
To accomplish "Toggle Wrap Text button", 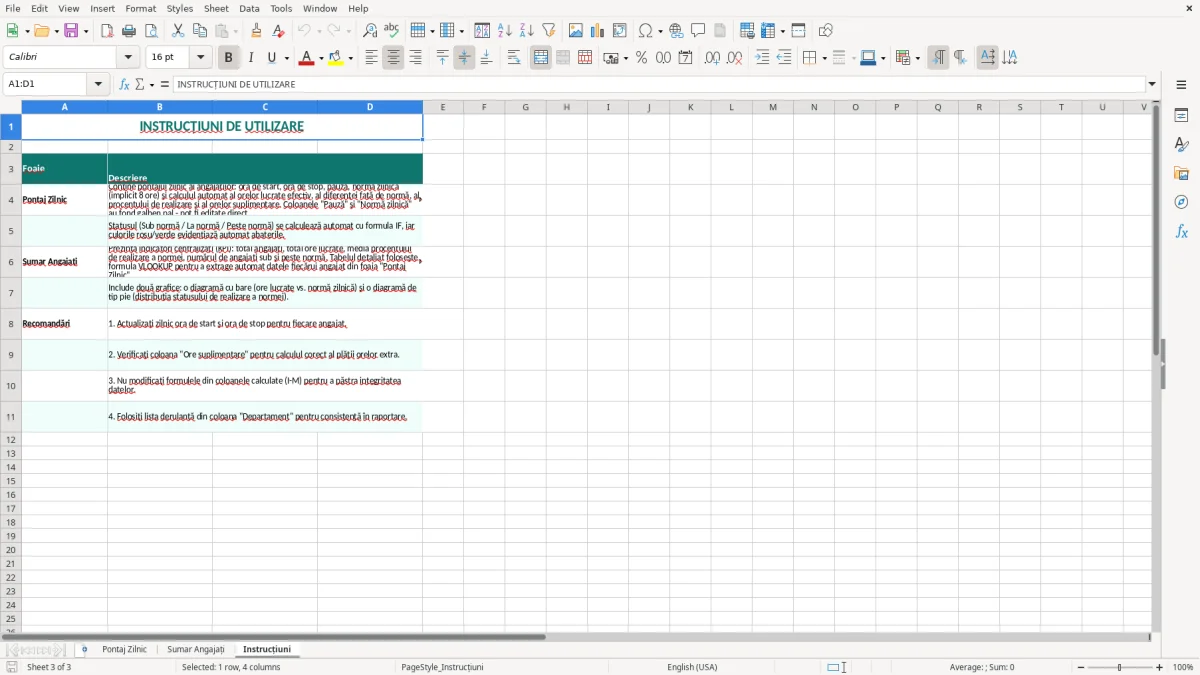I will click(x=514, y=58).
